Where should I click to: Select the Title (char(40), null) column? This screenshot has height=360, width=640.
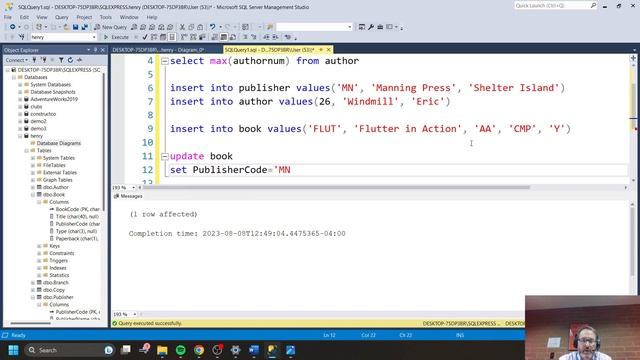click(x=77, y=217)
